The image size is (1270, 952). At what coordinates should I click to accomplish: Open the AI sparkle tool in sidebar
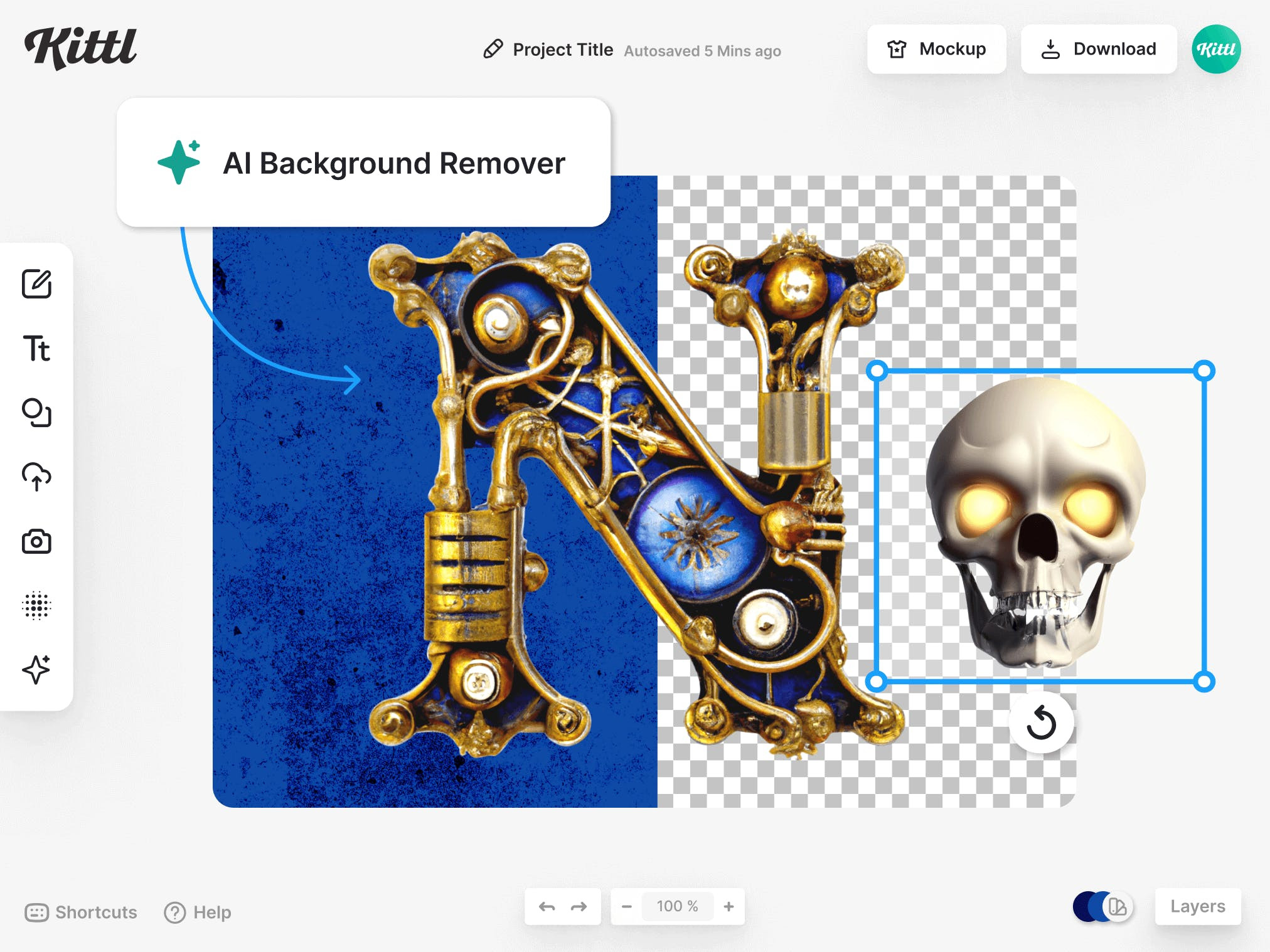(36, 669)
